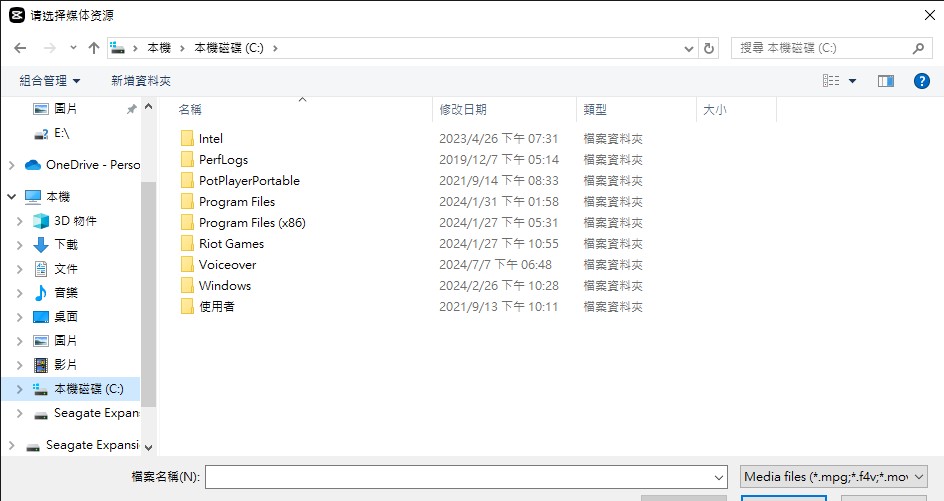Select 3D 物件 icon in sidebar

tap(41, 221)
